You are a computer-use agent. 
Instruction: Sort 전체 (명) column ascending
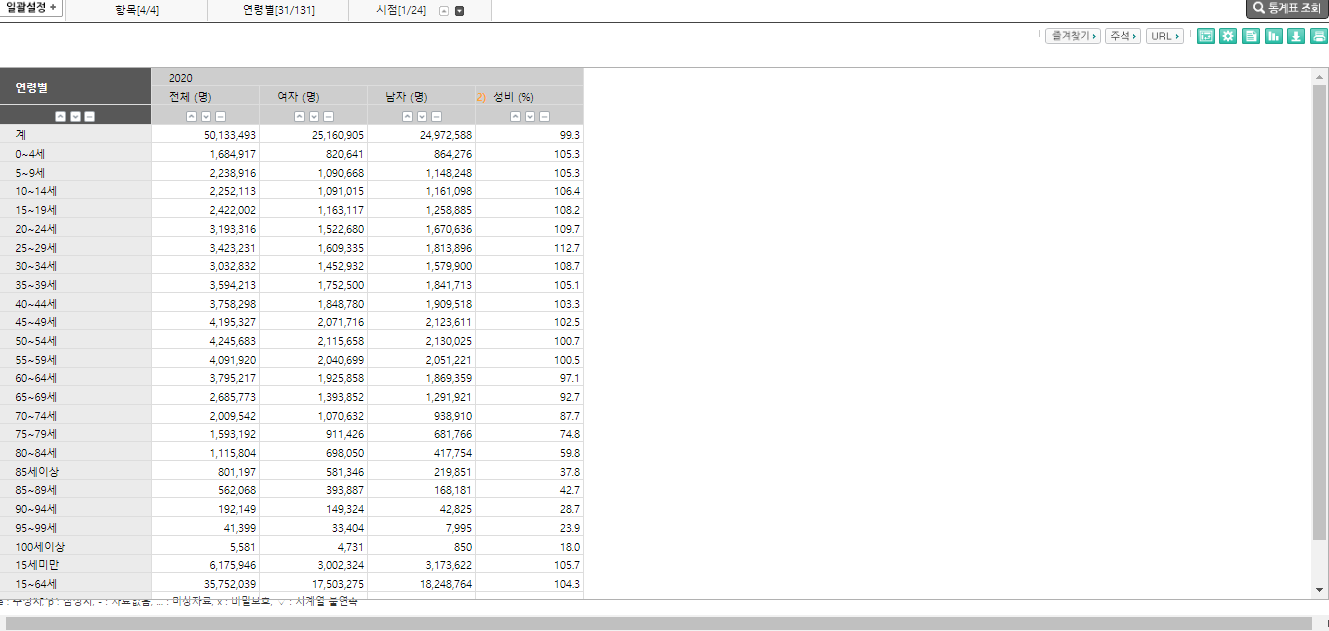coord(191,116)
